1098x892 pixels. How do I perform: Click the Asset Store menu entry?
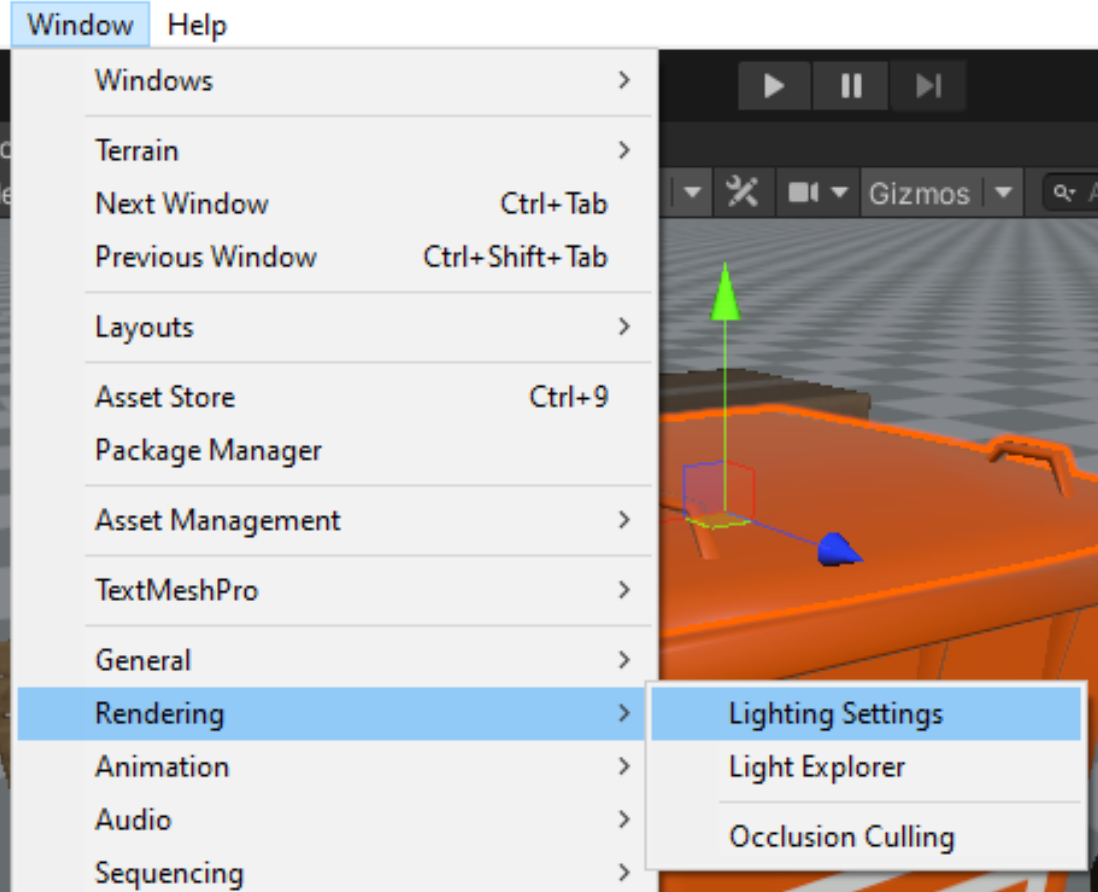tap(165, 397)
